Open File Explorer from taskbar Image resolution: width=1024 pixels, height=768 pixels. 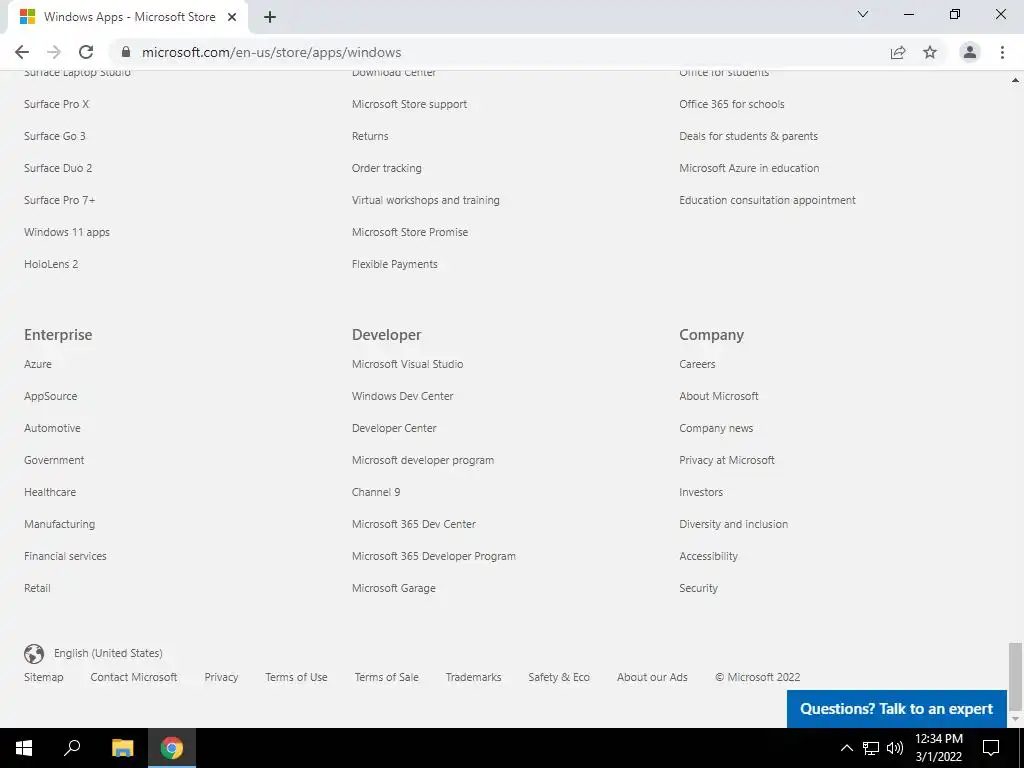point(122,748)
